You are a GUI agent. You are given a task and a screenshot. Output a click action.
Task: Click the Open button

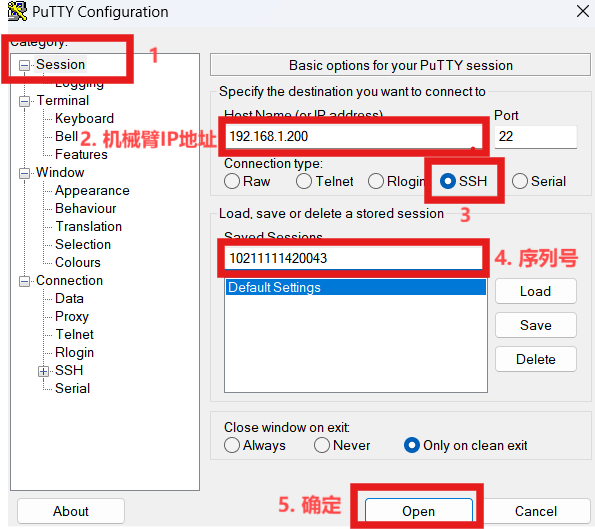coord(419,511)
